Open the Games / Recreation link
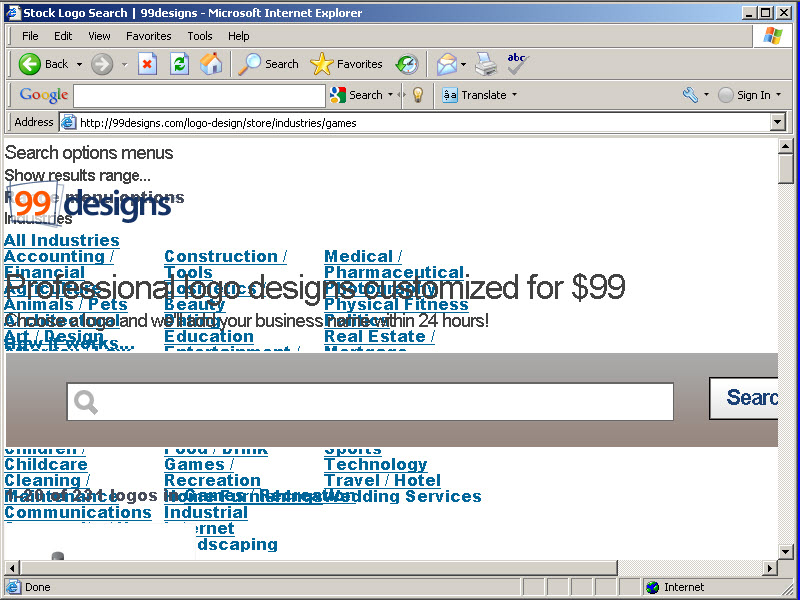This screenshot has width=800, height=600. point(212,472)
